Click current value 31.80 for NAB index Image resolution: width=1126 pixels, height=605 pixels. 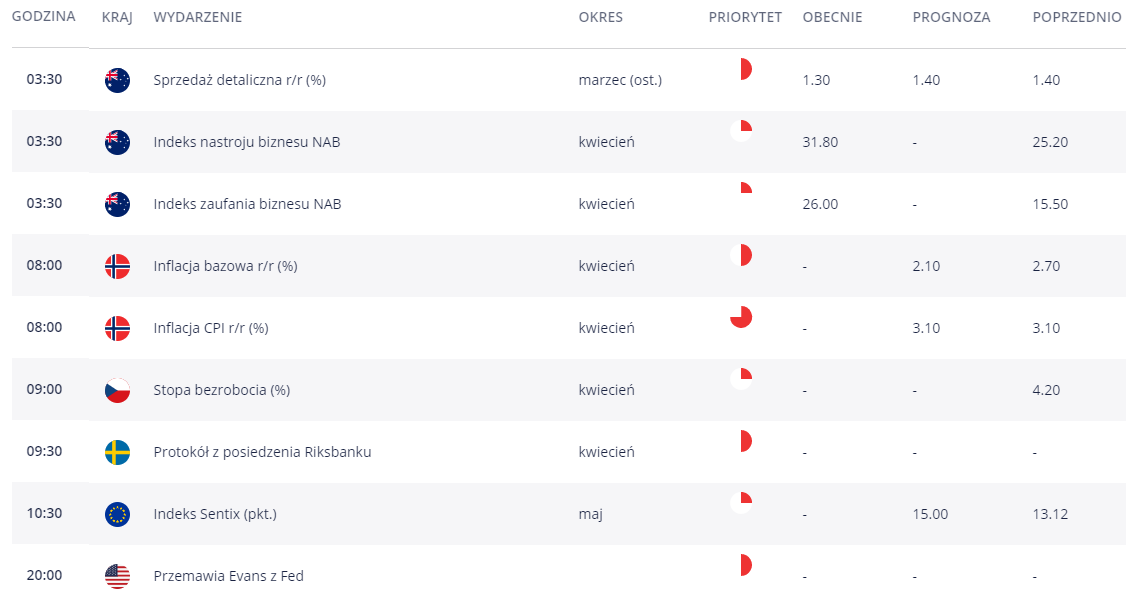820,142
